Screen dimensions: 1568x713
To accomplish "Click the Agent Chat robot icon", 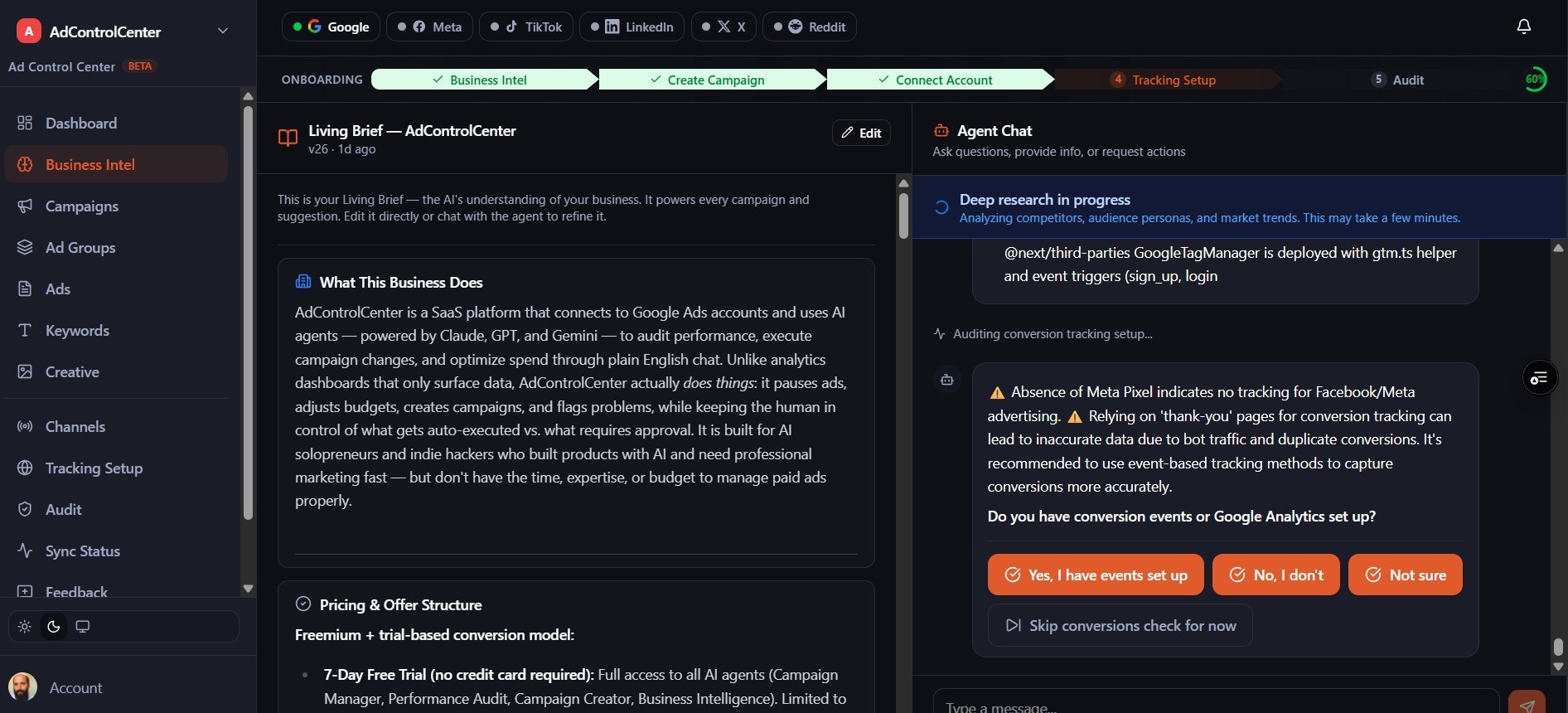I will coord(941,131).
